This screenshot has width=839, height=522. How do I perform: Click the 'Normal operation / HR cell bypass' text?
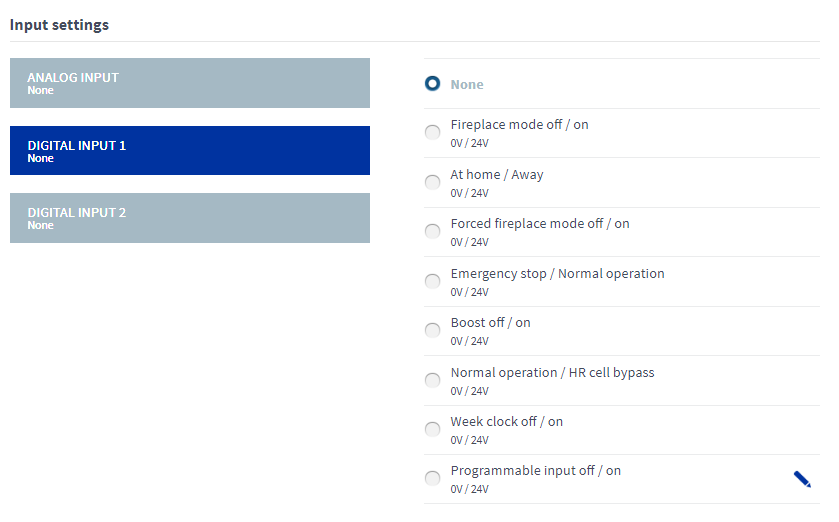[x=552, y=372]
